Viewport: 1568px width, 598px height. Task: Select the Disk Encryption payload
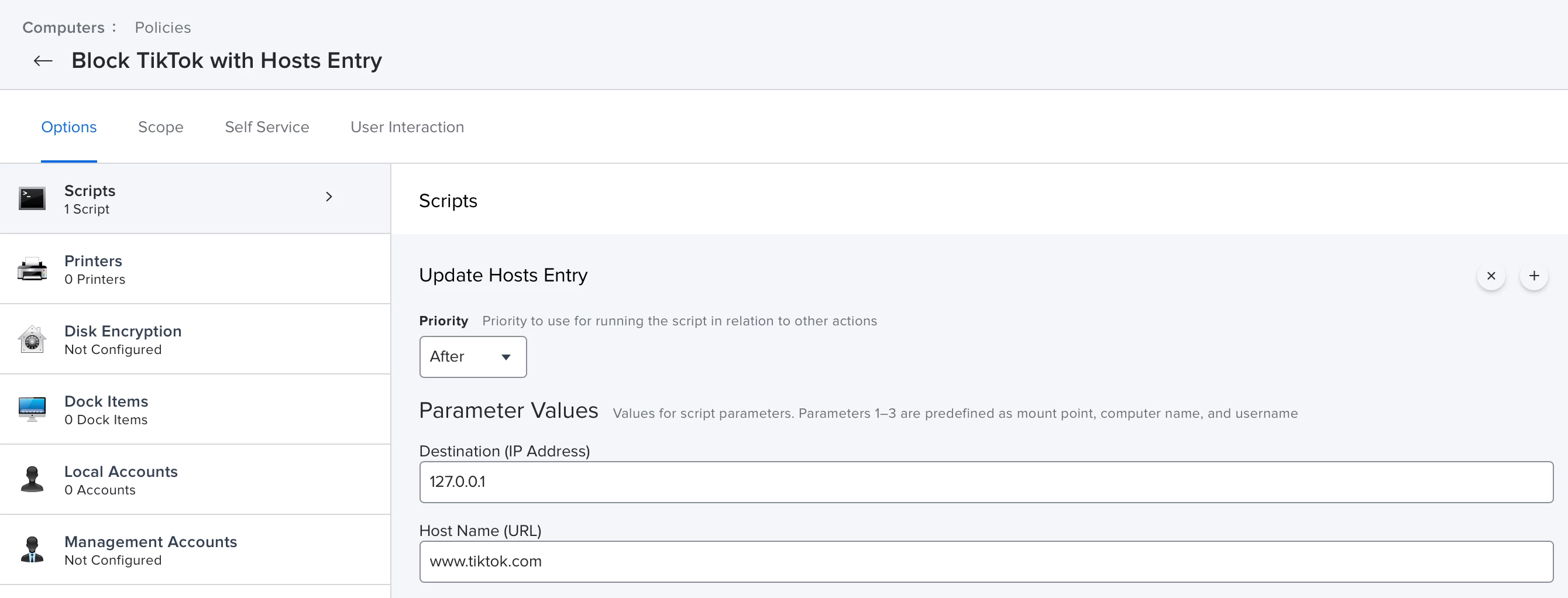tap(195, 339)
